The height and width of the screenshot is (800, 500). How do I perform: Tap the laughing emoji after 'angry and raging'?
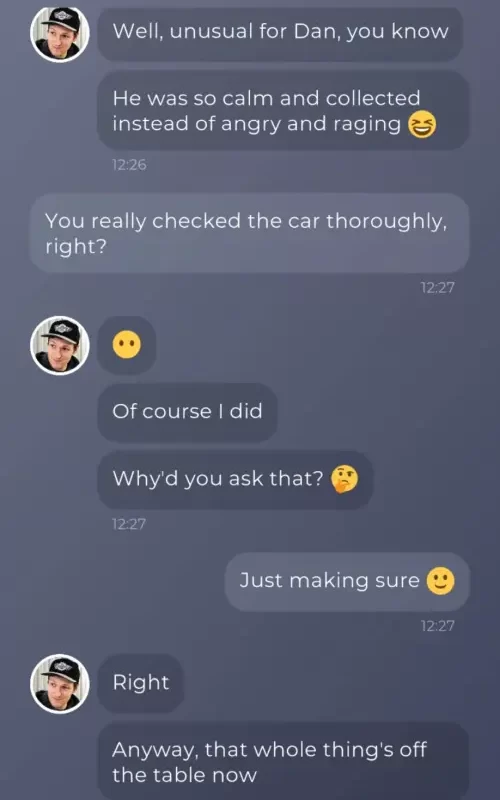tap(421, 124)
